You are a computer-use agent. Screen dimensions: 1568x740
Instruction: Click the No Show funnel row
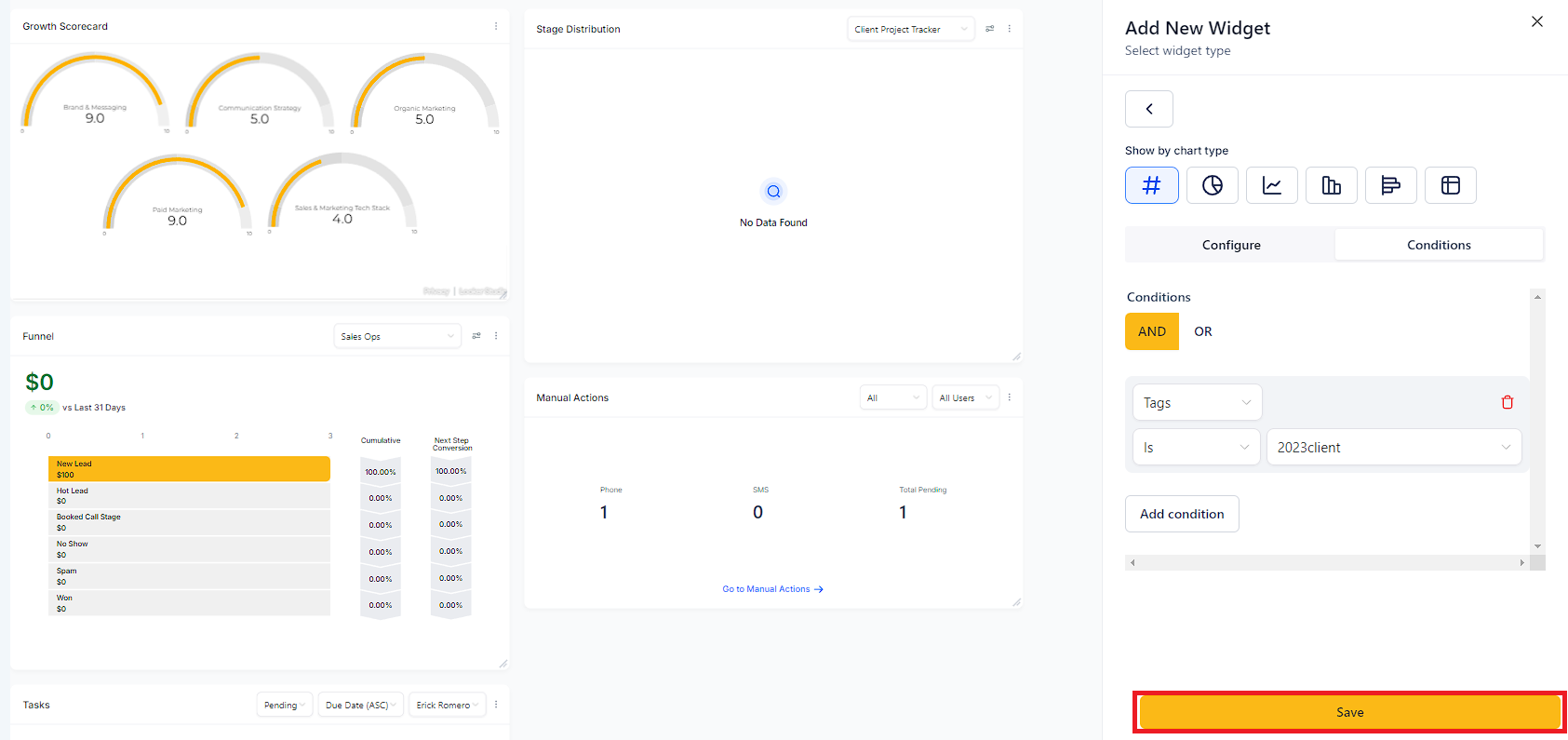click(189, 549)
